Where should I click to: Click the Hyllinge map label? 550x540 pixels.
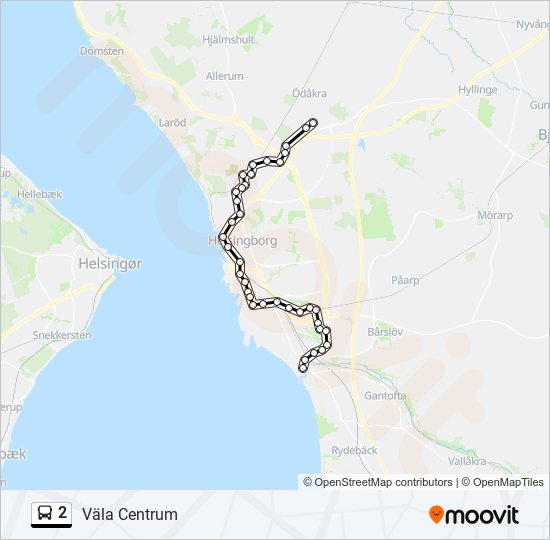click(478, 90)
